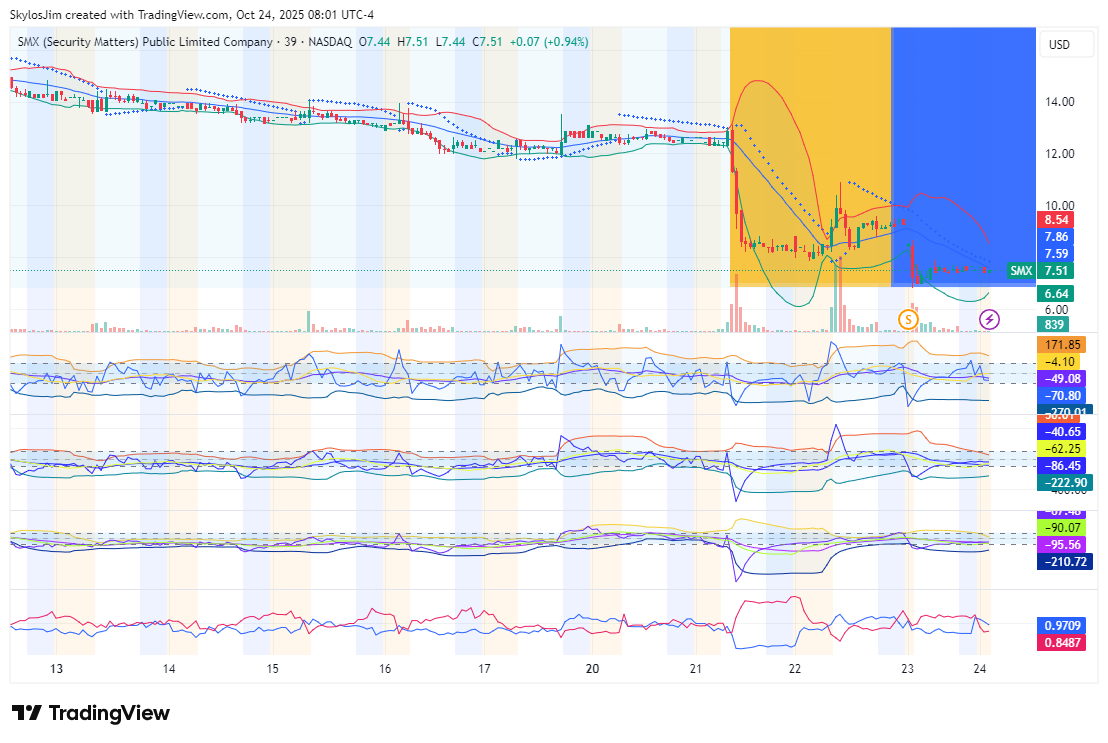The image size is (1108, 743).
Task: Click the purple -49.08 indicator value
Action: pos(1062,379)
